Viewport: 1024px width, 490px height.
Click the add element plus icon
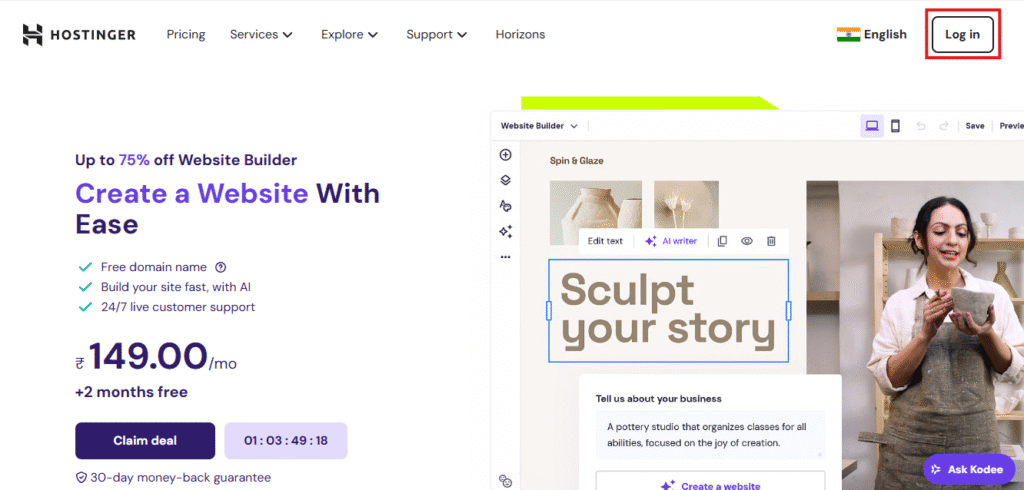tap(505, 155)
